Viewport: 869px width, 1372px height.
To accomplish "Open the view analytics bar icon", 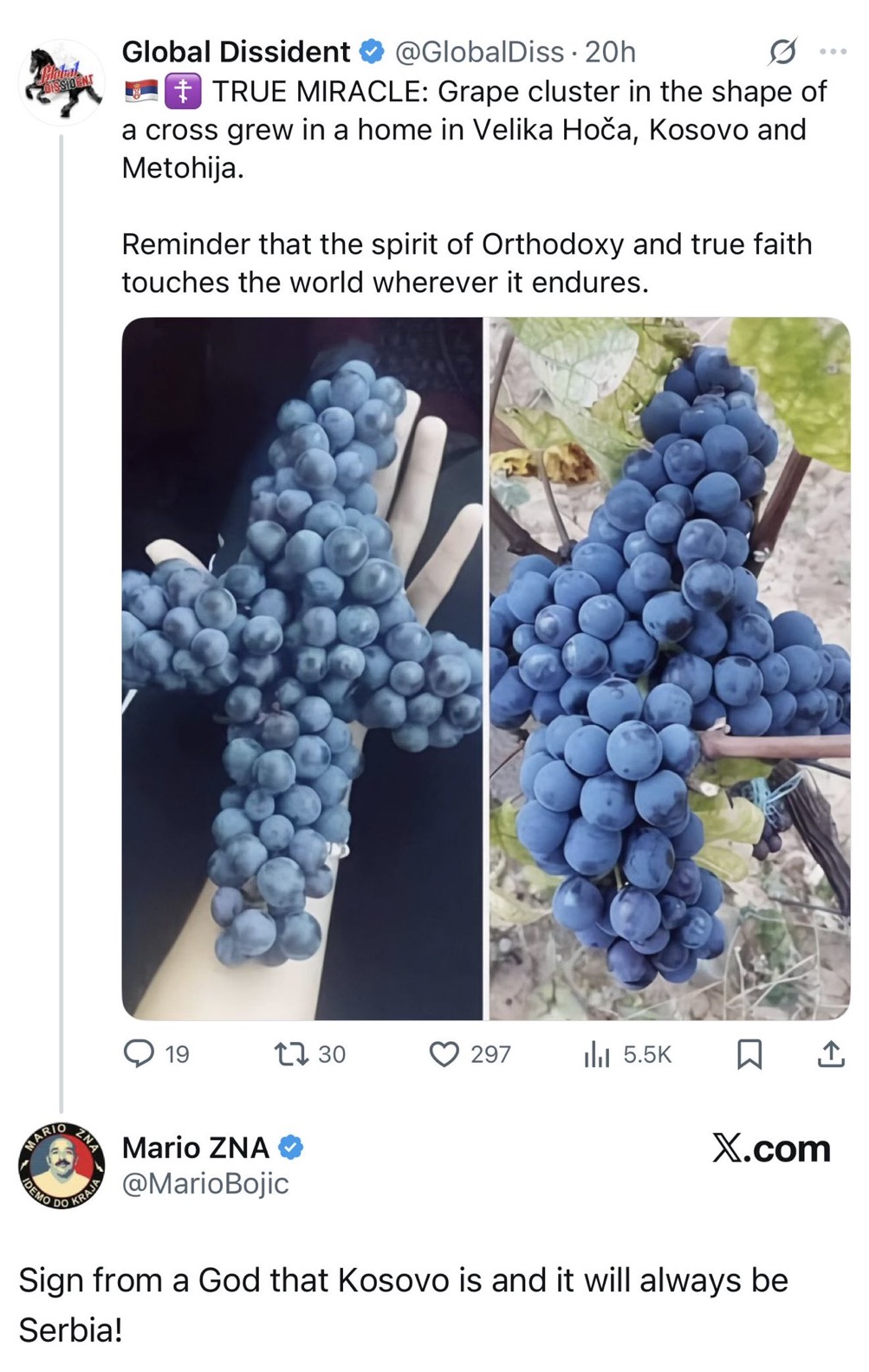I will click(x=596, y=1053).
